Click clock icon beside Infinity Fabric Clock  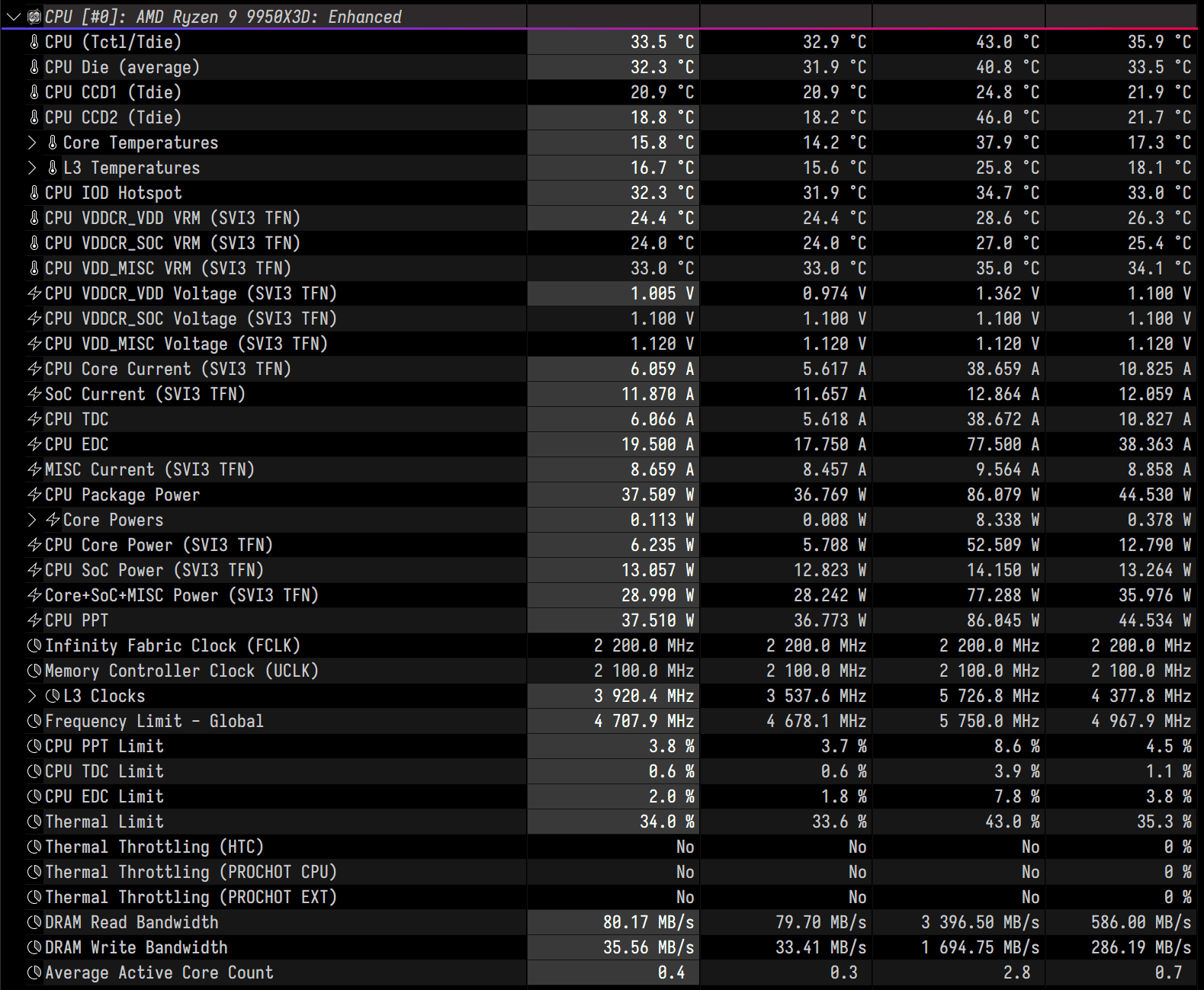pyautogui.click(x=34, y=646)
